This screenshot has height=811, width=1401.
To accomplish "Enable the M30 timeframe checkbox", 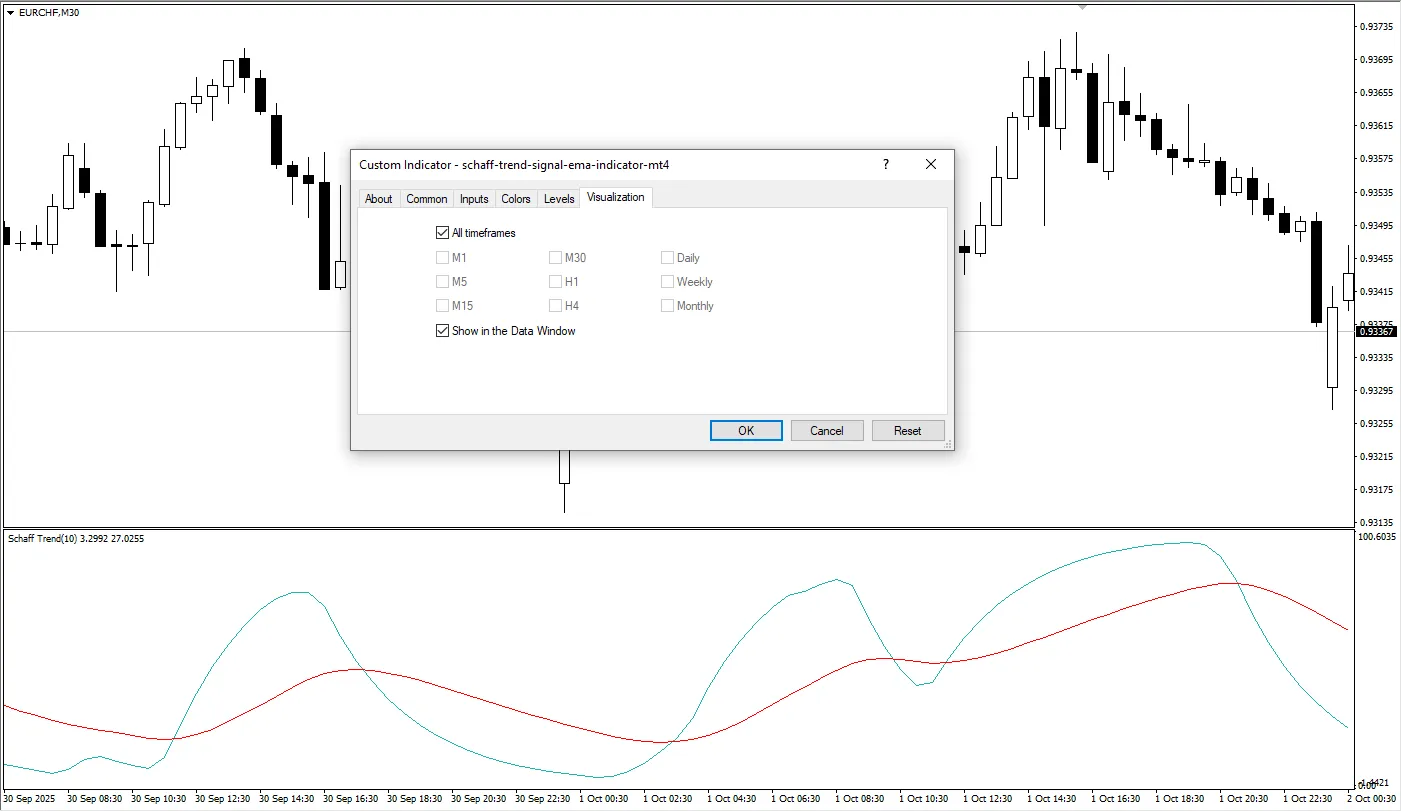I will (x=556, y=257).
